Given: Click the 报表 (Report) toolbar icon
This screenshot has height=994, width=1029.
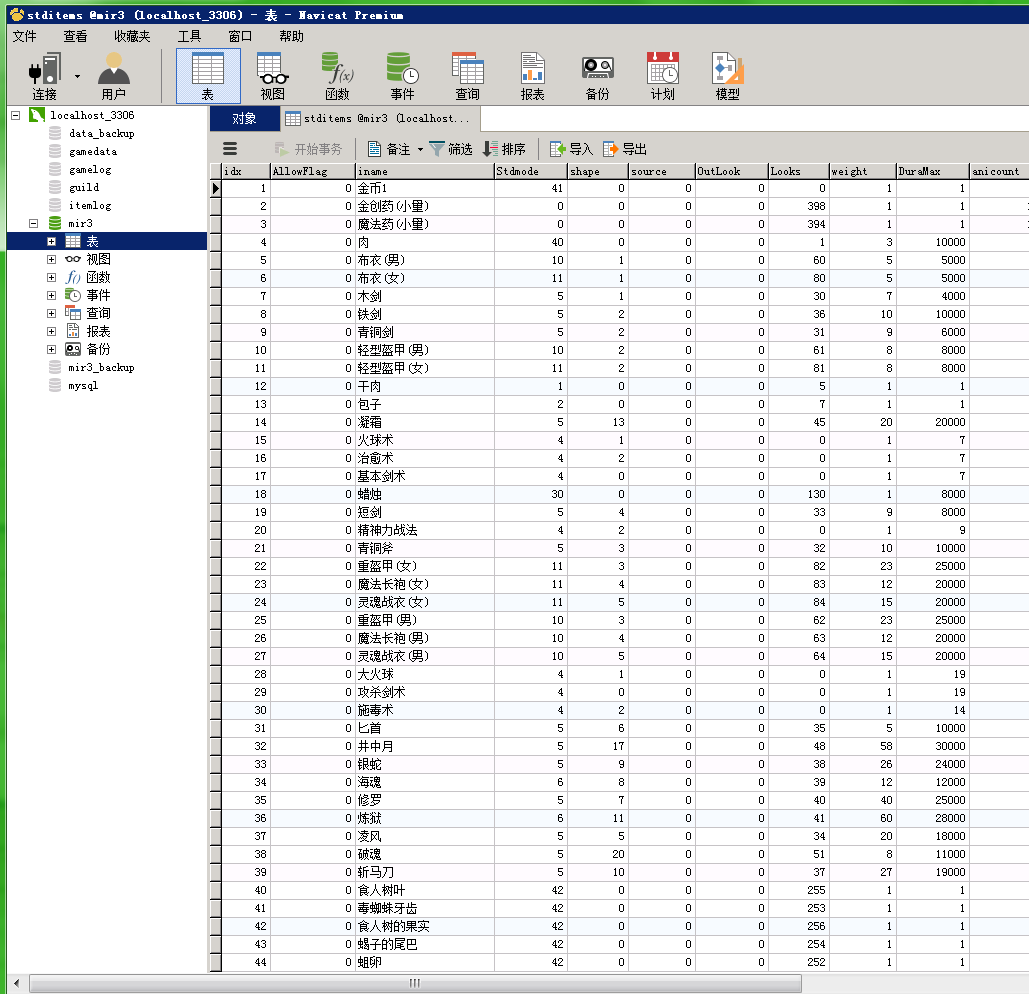Looking at the screenshot, I should tap(532, 75).
